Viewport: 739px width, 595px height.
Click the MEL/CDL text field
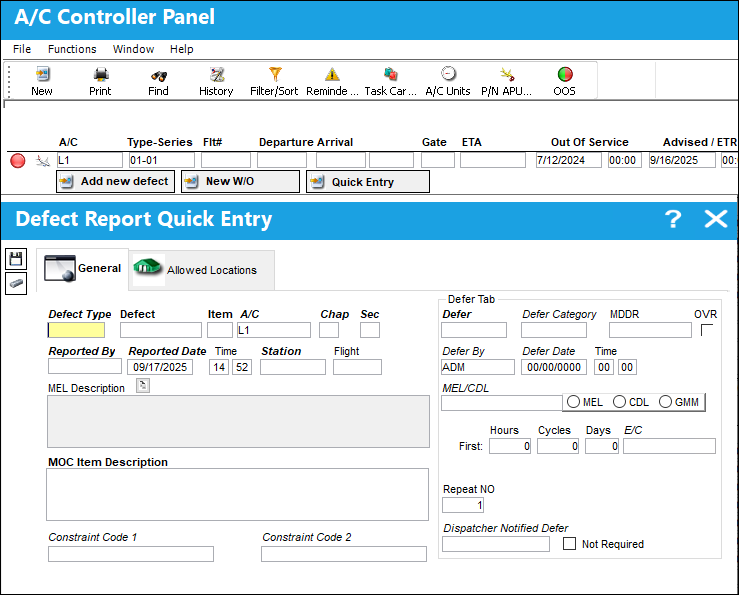[x=501, y=403]
